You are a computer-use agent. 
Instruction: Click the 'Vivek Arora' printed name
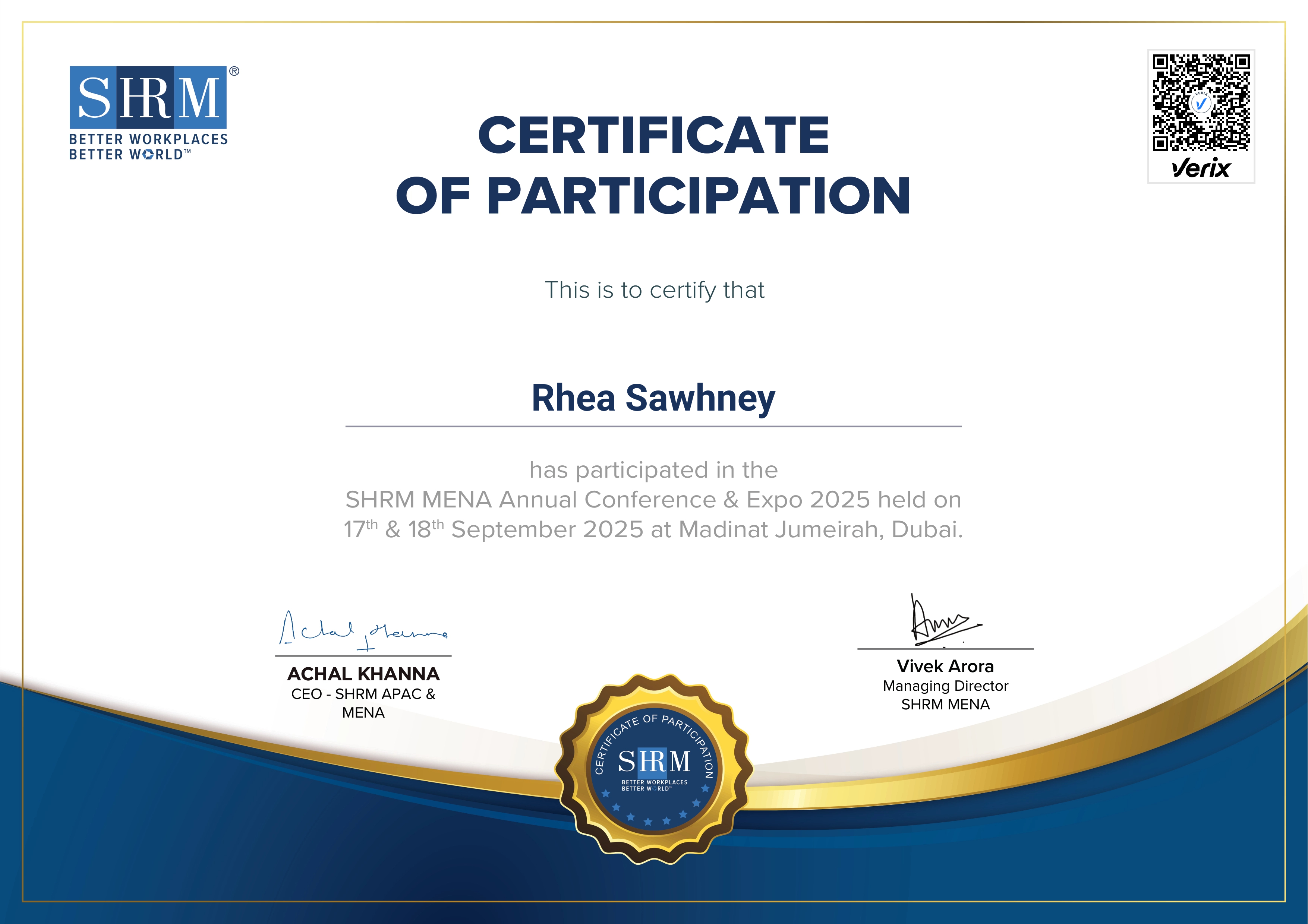pyautogui.click(x=945, y=666)
